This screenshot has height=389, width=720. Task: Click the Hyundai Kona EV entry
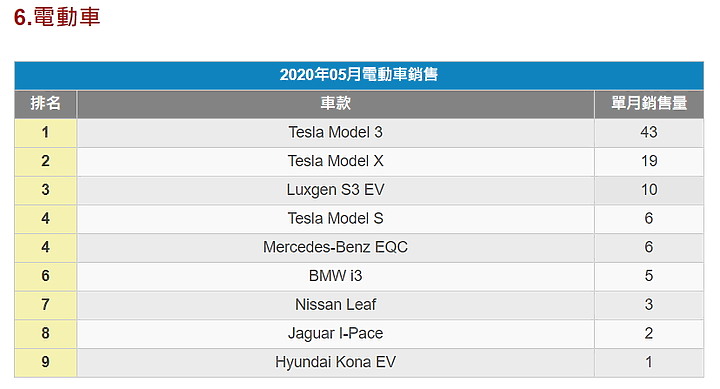[x=336, y=362]
